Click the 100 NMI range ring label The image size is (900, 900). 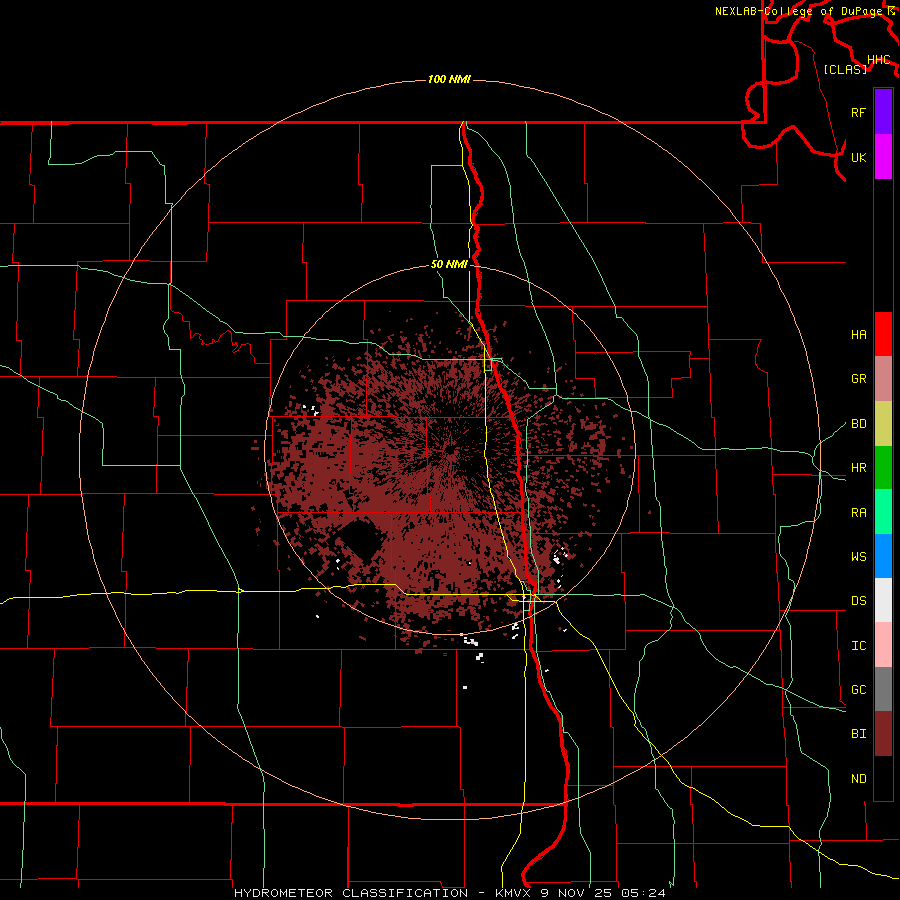[x=449, y=79]
